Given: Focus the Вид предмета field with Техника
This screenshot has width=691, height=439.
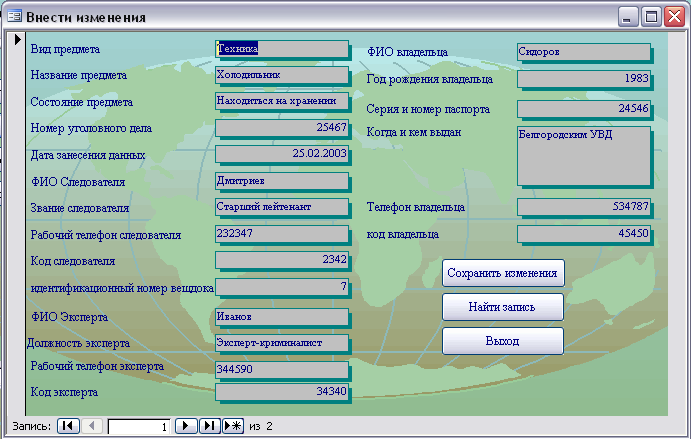Looking at the screenshot, I should tap(282, 48).
